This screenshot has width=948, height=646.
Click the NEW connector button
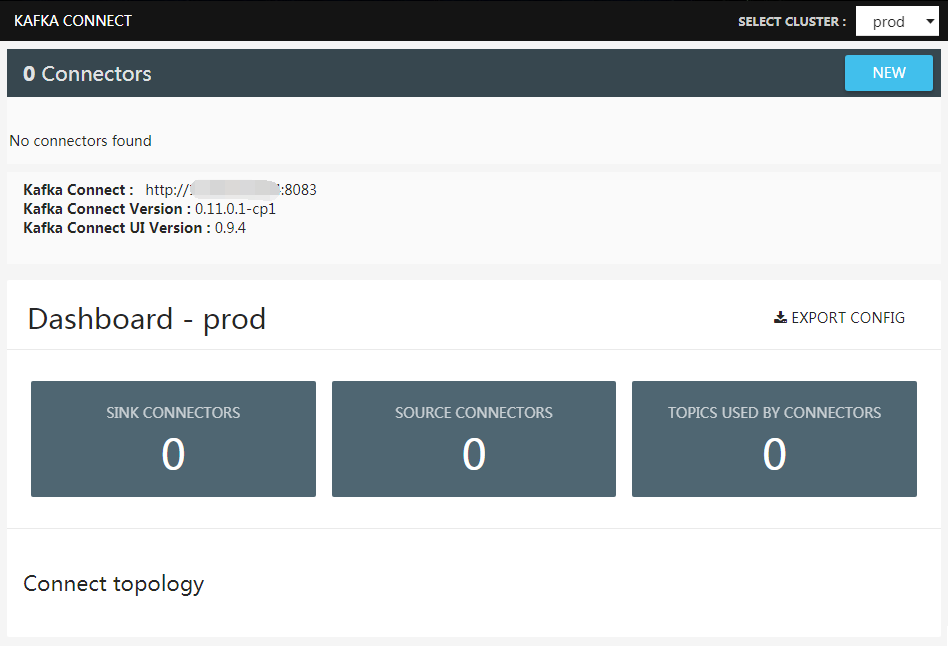point(888,72)
